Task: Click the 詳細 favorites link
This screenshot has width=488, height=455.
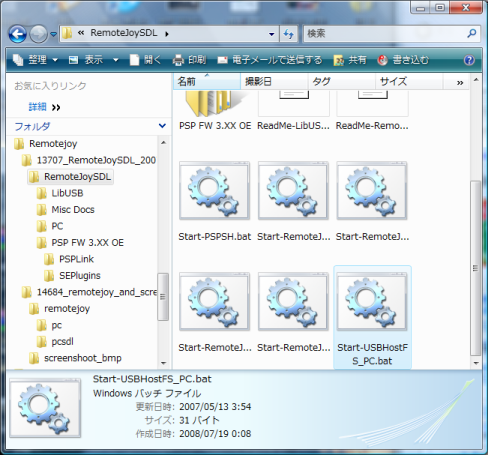Action: tap(37, 107)
